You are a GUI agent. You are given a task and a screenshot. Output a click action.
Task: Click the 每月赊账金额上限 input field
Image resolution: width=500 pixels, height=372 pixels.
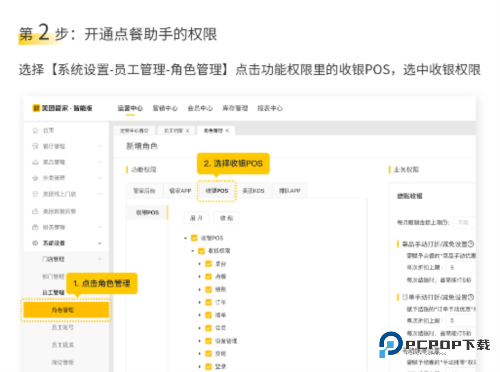pos(464,222)
